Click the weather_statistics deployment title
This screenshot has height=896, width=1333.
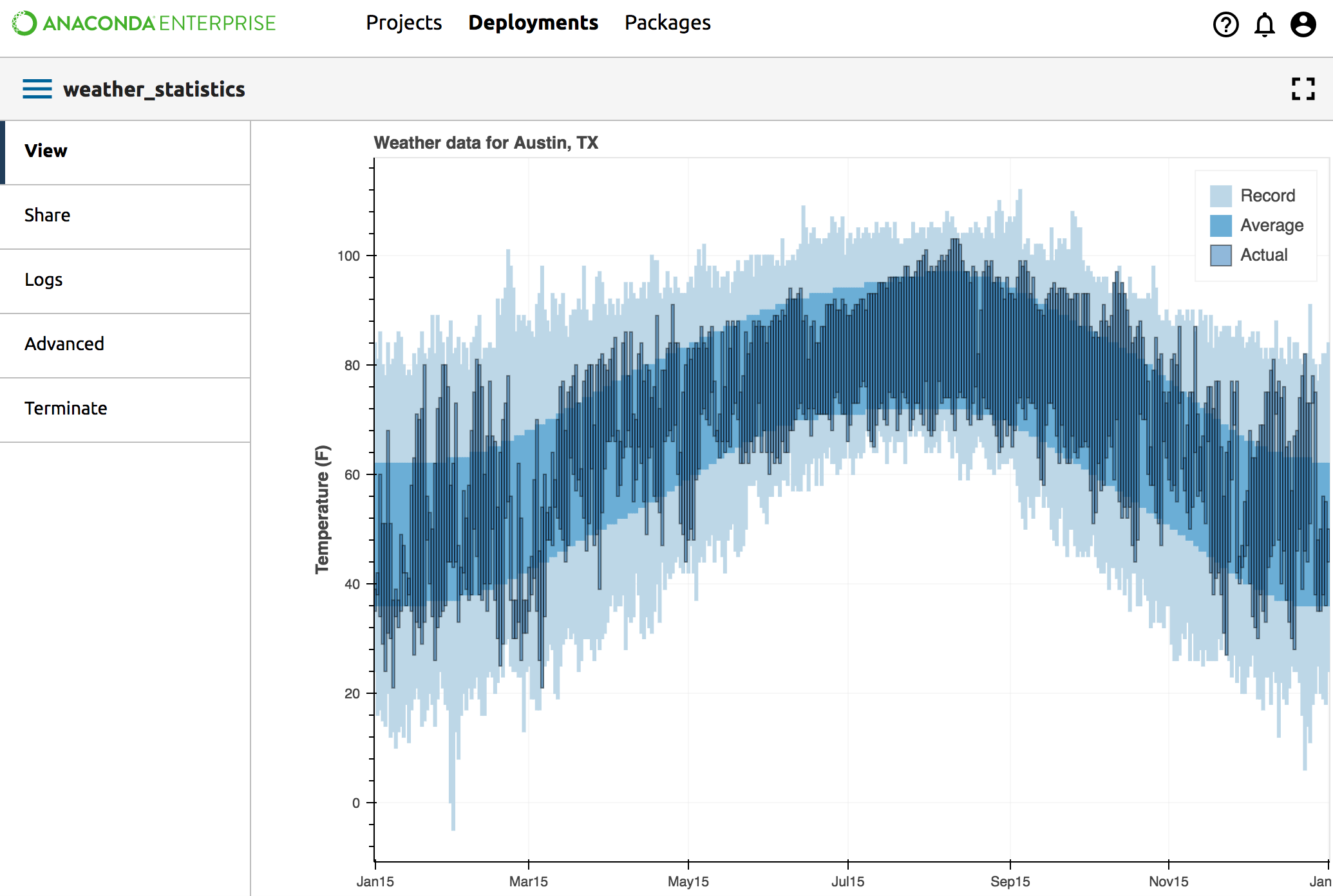(154, 89)
